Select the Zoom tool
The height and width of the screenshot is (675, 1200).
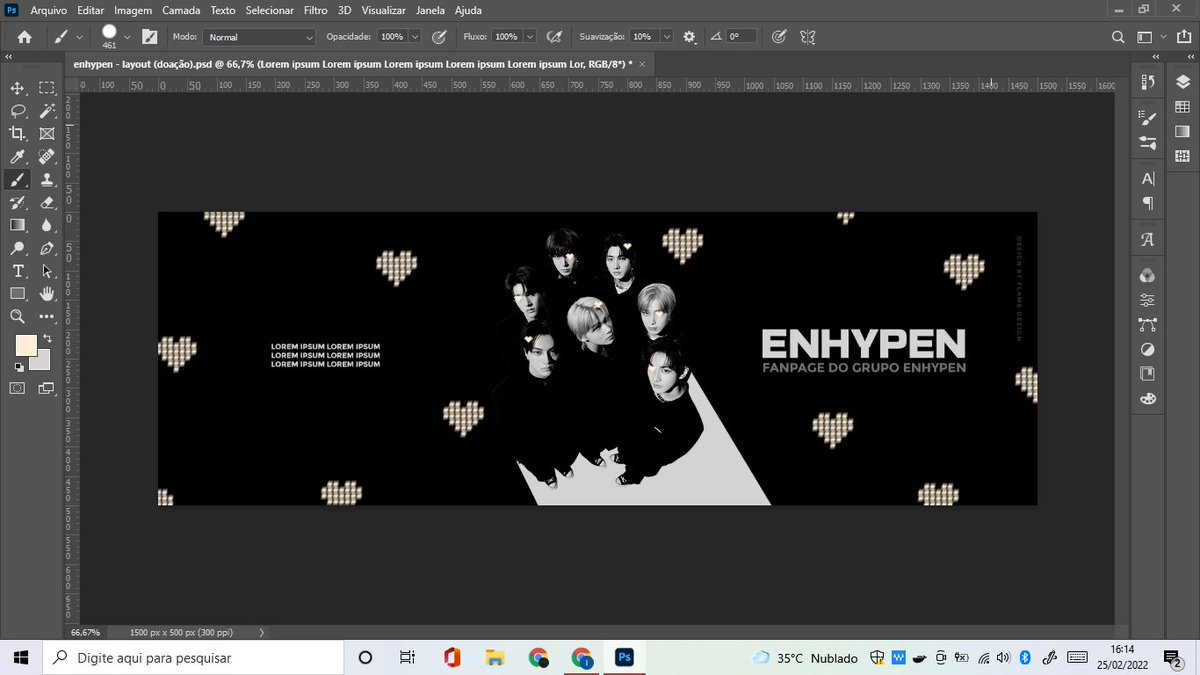pyautogui.click(x=17, y=317)
